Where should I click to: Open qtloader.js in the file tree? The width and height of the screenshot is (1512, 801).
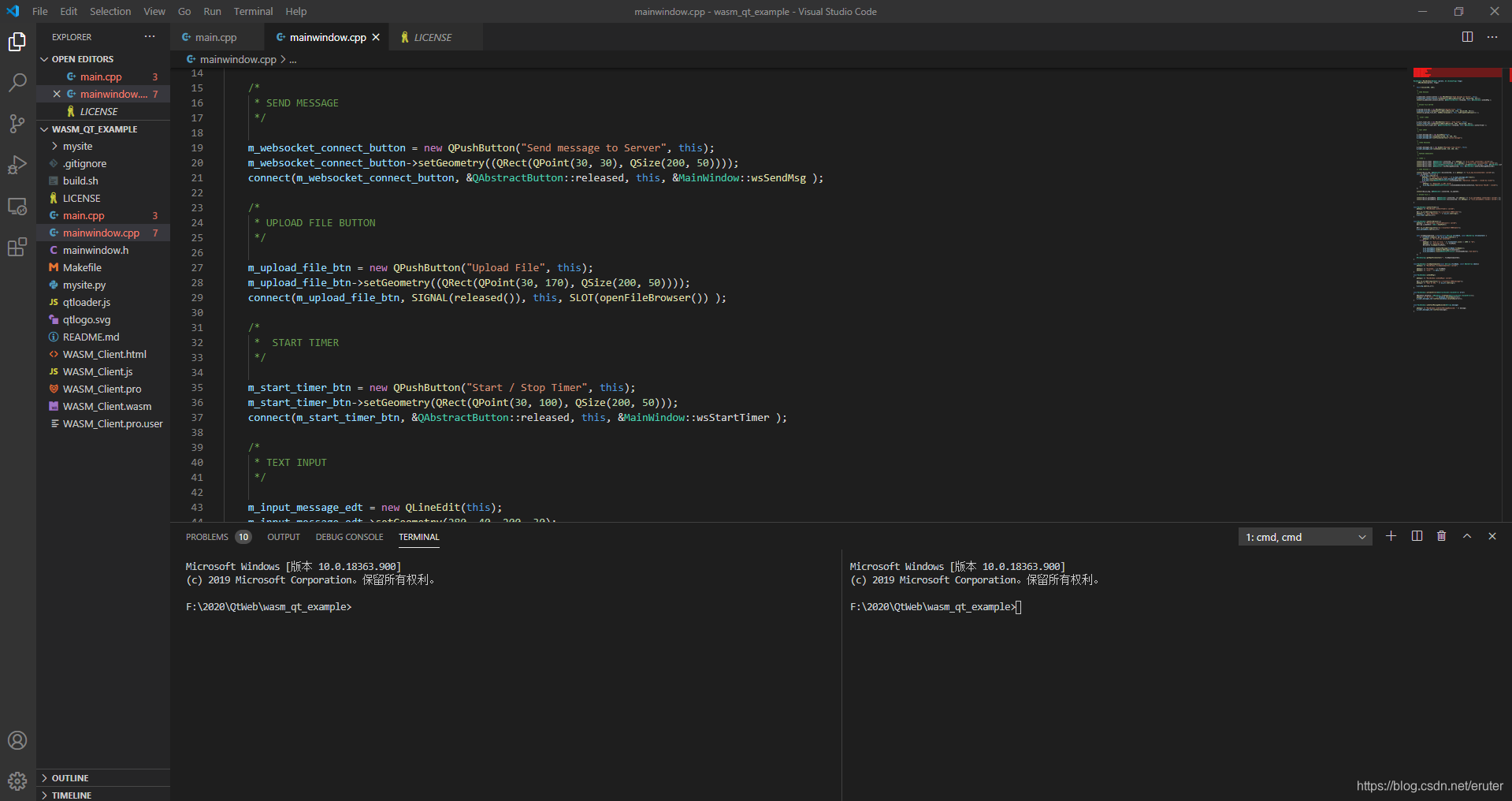click(103, 303)
